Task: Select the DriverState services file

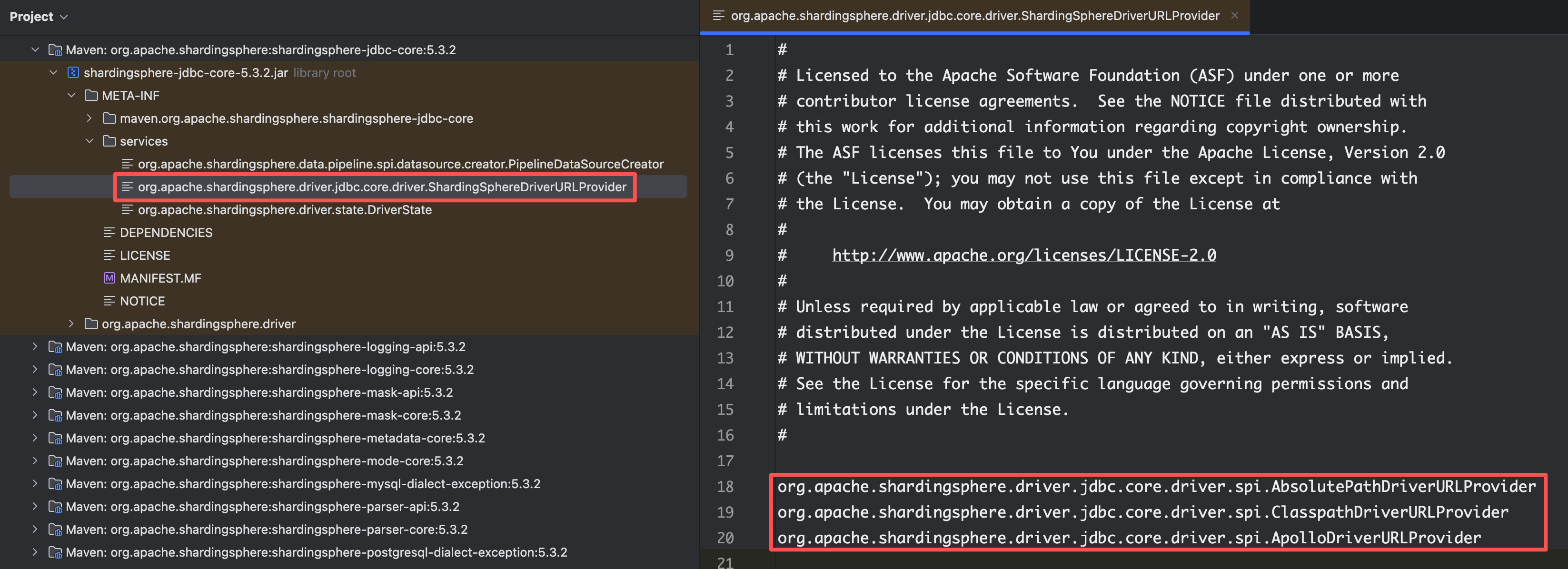Action: point(284,210)
